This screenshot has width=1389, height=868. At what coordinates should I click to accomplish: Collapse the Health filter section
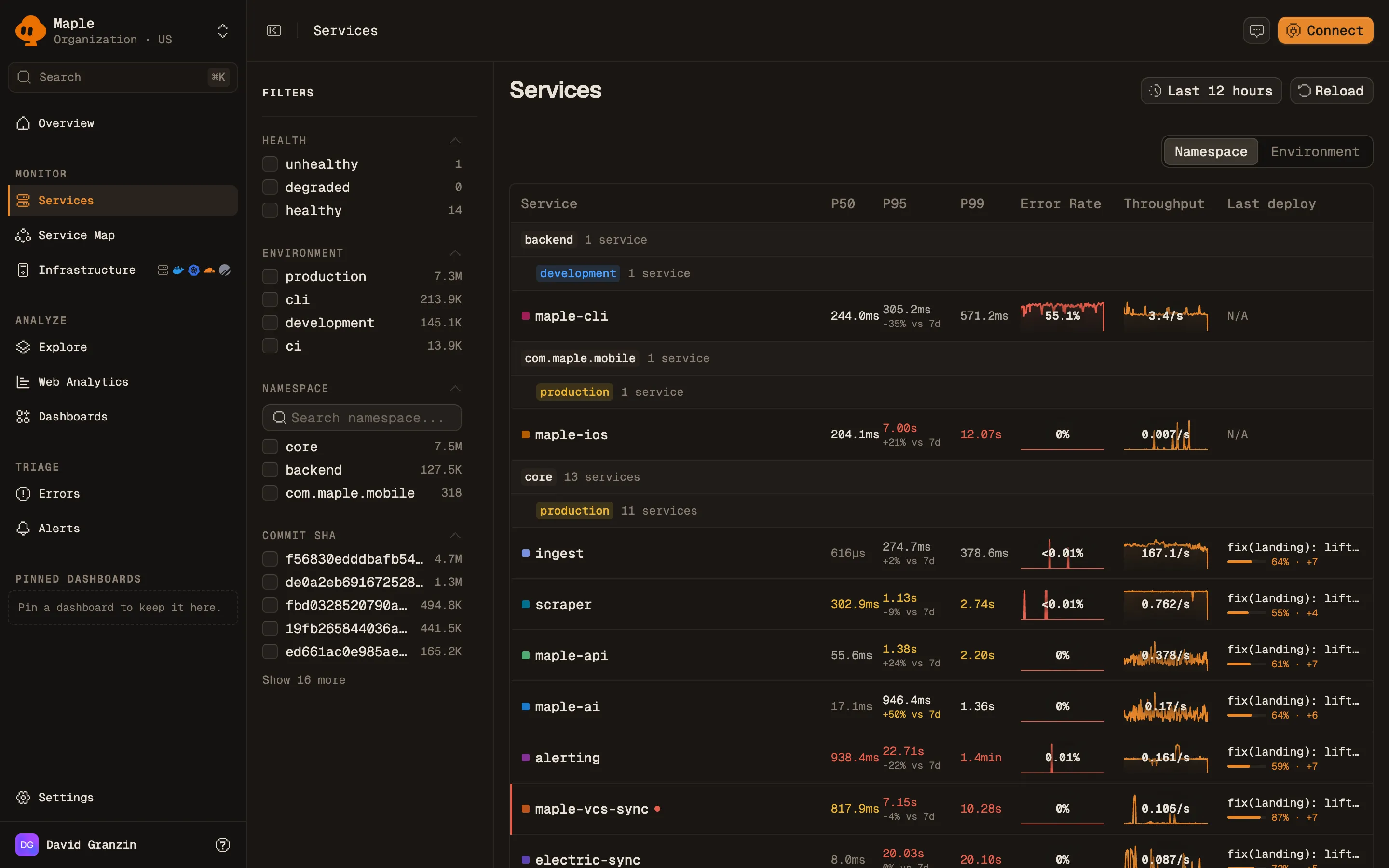click(x=455, y=141)
